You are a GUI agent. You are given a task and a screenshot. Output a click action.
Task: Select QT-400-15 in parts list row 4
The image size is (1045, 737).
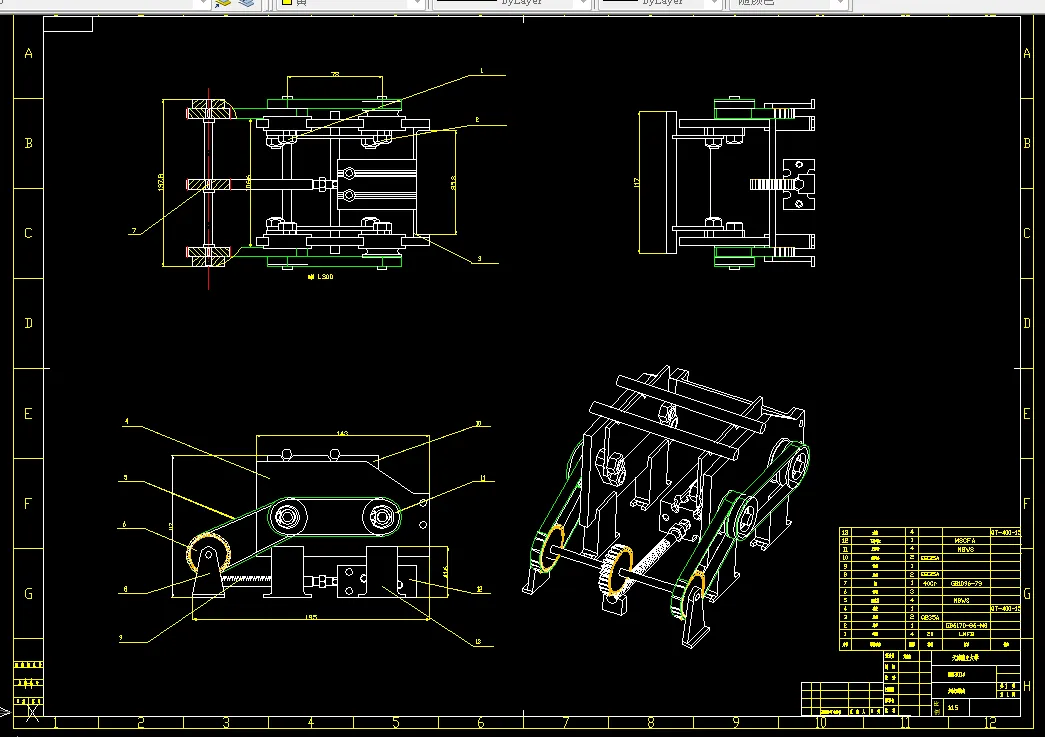point(1005,608)
